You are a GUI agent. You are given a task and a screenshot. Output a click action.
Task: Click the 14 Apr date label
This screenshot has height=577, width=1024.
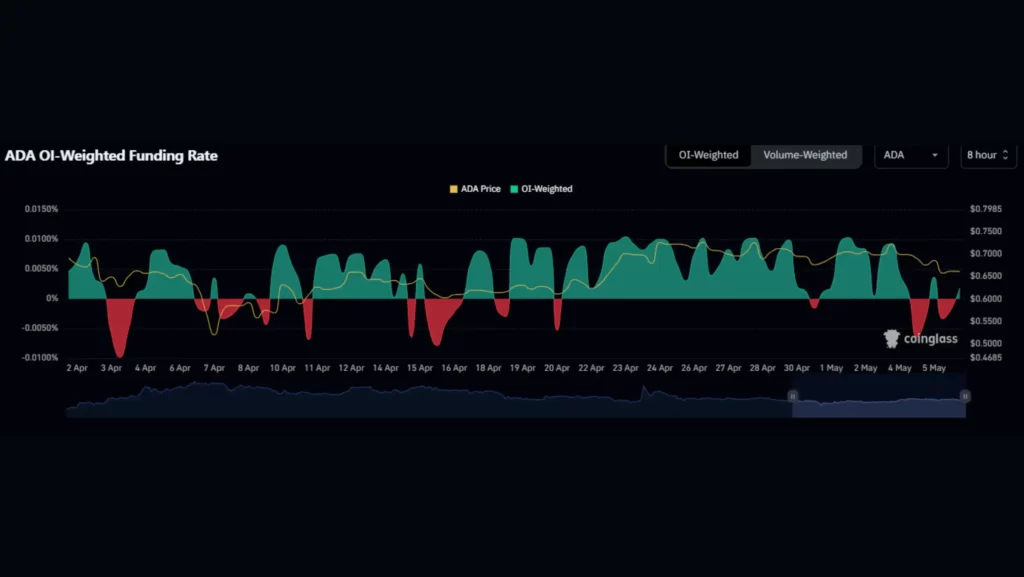[x=385, y=368]
